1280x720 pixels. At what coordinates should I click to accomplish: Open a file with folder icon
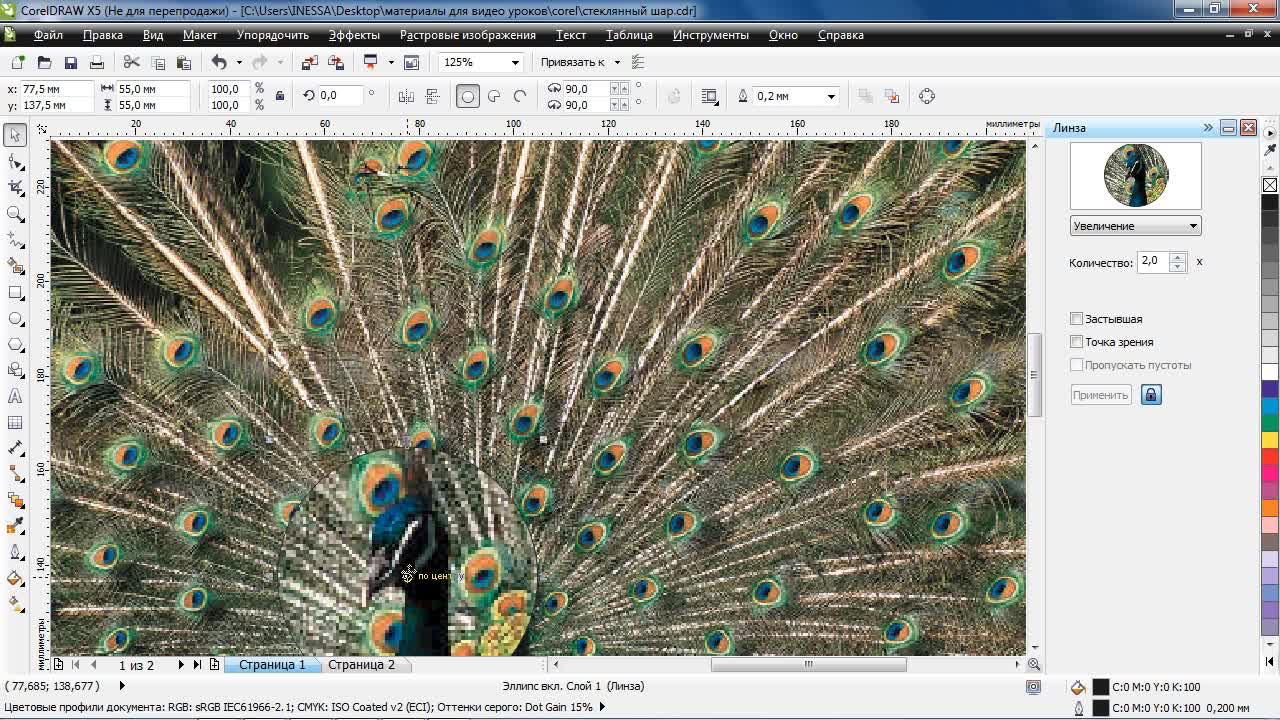tap(44, 62)
